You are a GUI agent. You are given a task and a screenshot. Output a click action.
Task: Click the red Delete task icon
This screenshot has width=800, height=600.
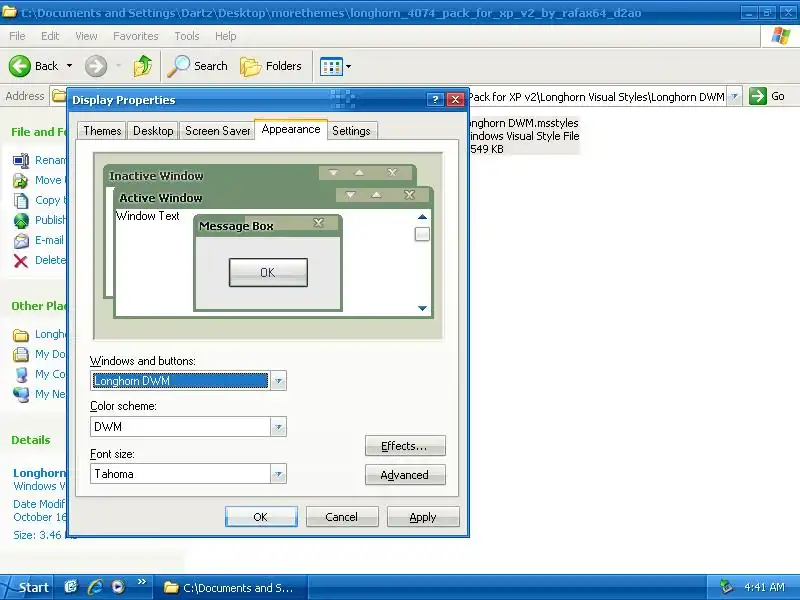pos(21,261)
